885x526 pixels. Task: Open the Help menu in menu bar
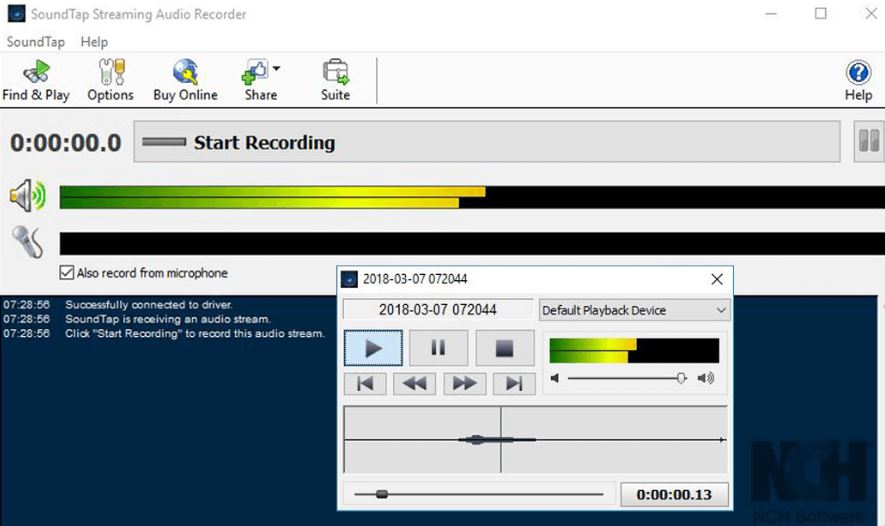(94, 42)
